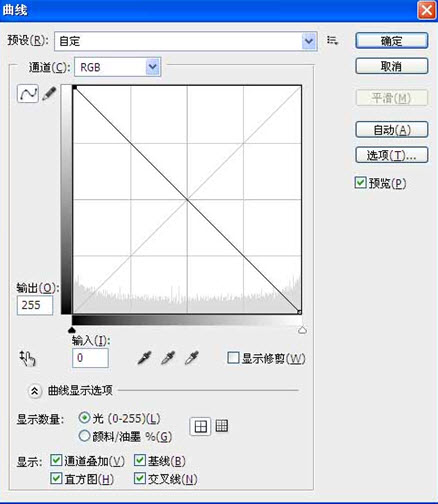This screenshot has width=438, height=504.
Task: Switch to the detailed 10x10 grid icon
Action: coord(222,426)
